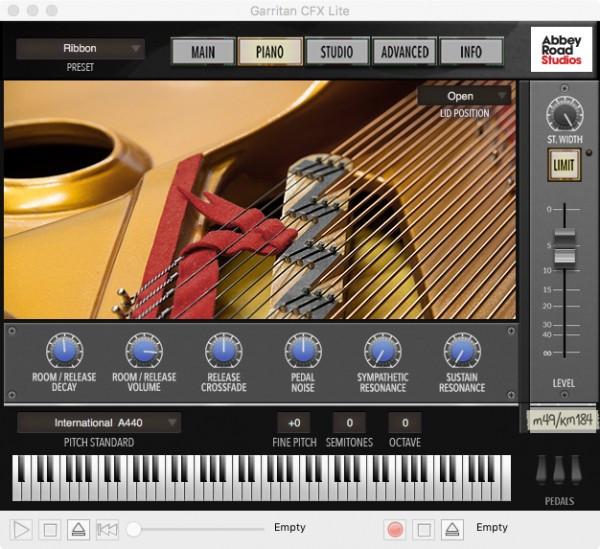Image resolution: width=600 pixels, height=549 pixels.
Task: Click the red Record button
Action: [x=395, y=530]
